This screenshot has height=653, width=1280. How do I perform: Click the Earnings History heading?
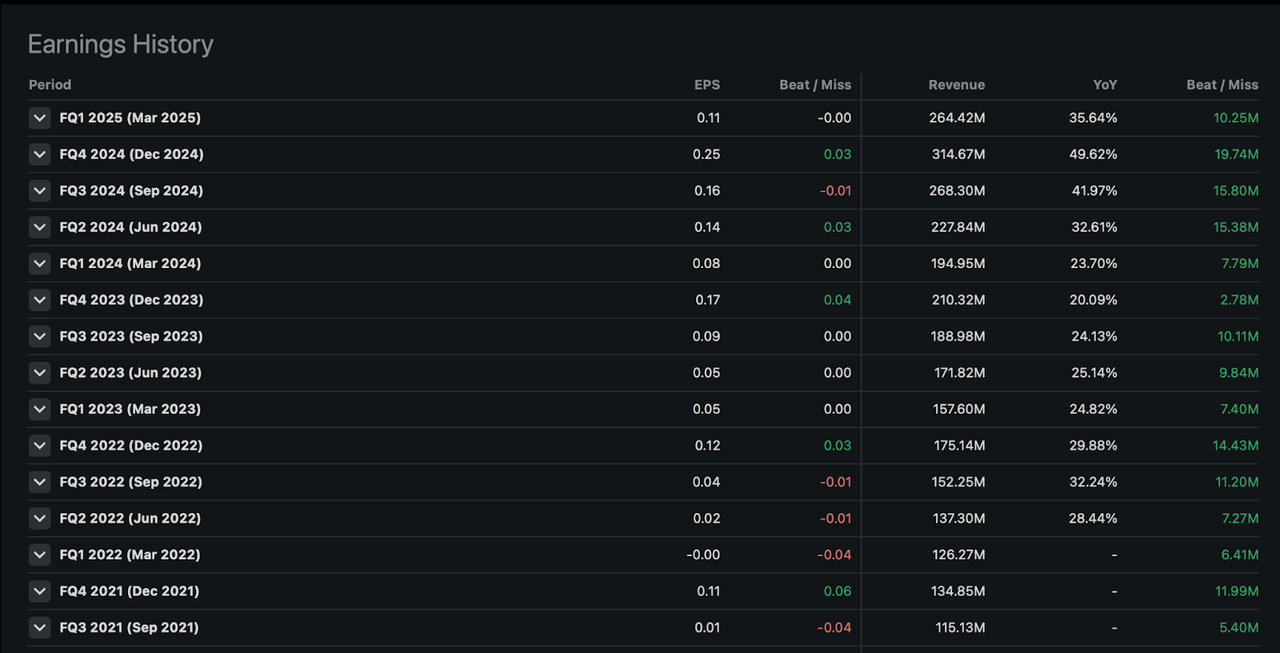(120, 44)
